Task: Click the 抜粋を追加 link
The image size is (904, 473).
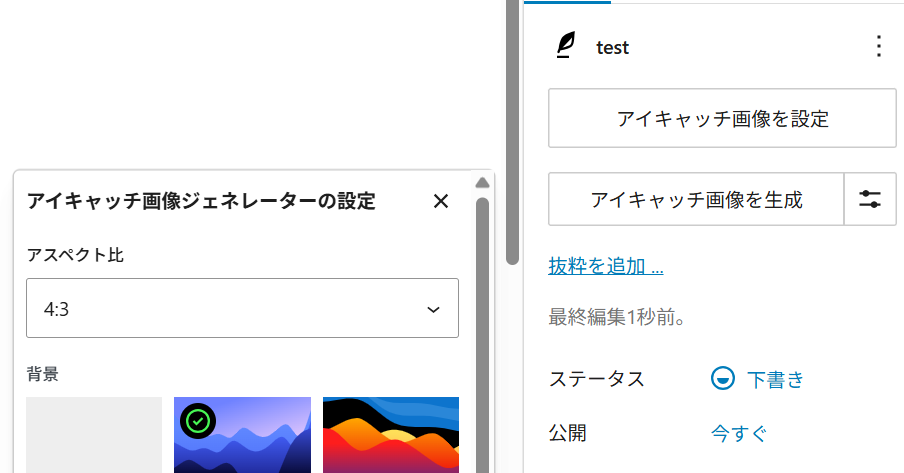Action: coord(606,266)
